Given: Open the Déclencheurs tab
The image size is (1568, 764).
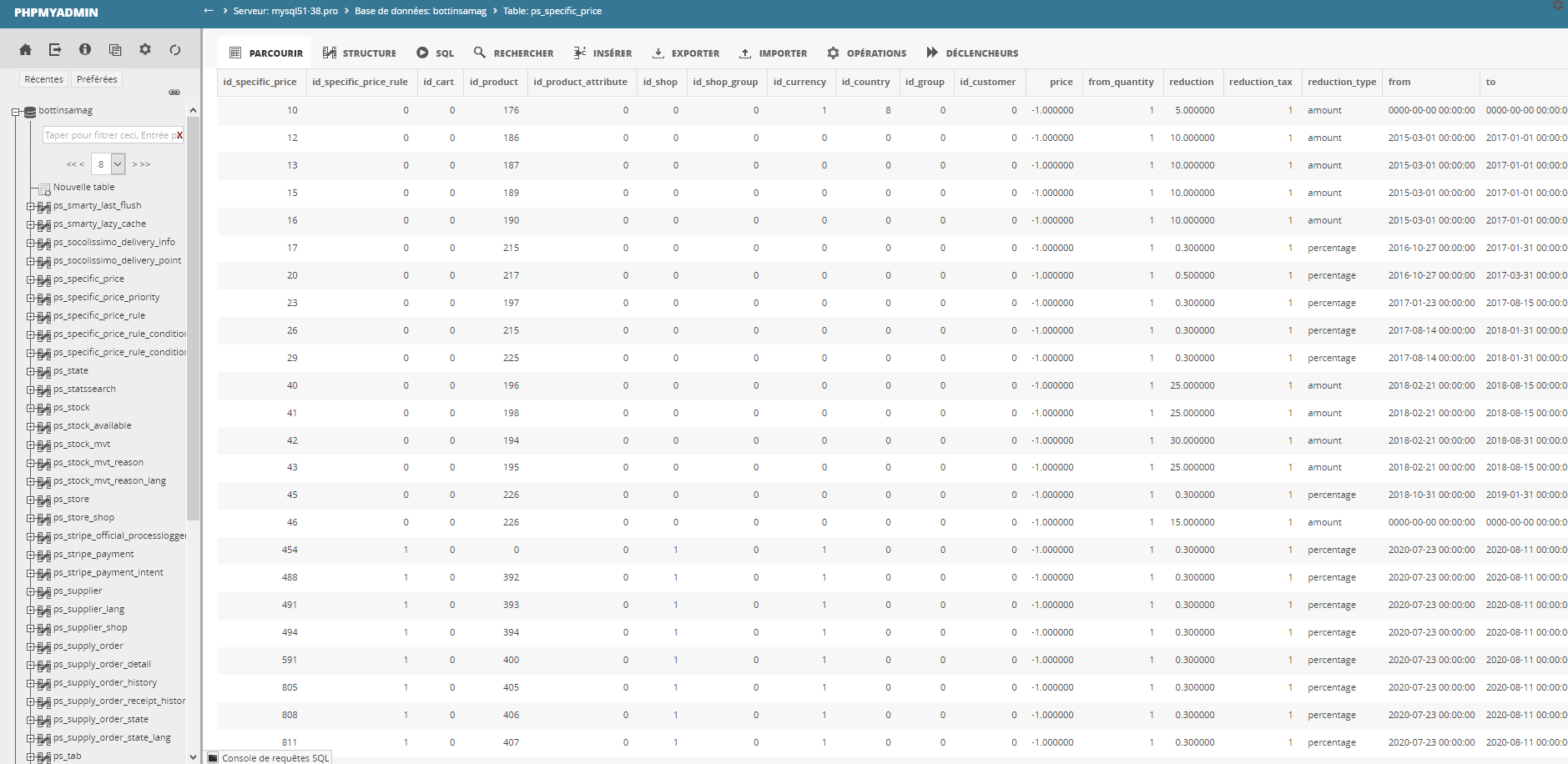Looking at the screenshot, I should (x=972, y=53).
